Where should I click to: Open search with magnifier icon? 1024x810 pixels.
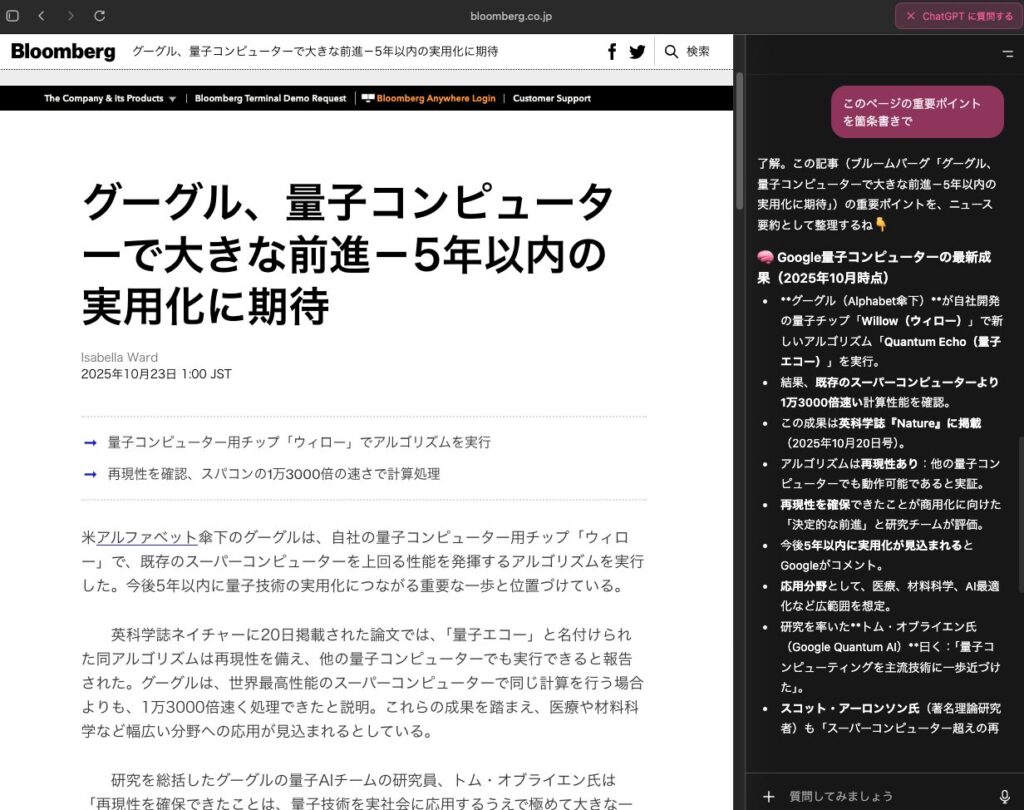point(671,51)
